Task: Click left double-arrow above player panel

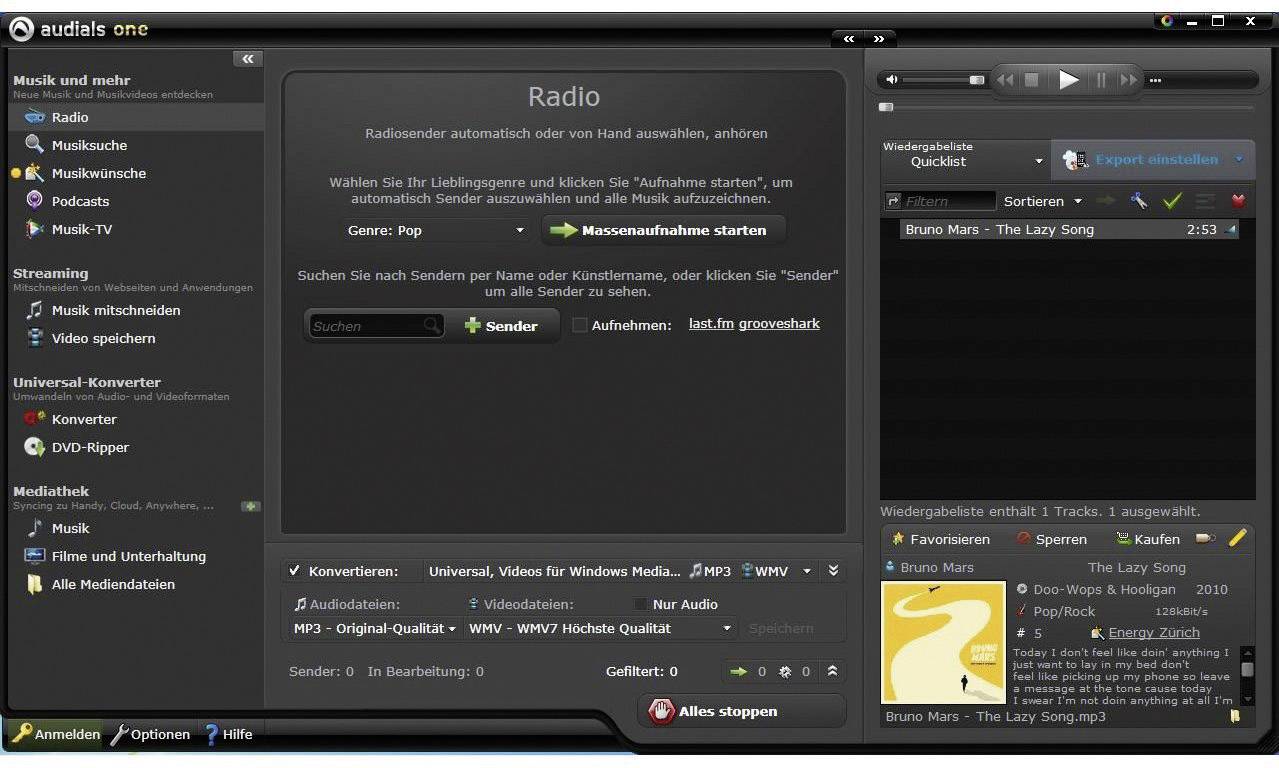Action: pyautogui.click(x=849, y=39)
